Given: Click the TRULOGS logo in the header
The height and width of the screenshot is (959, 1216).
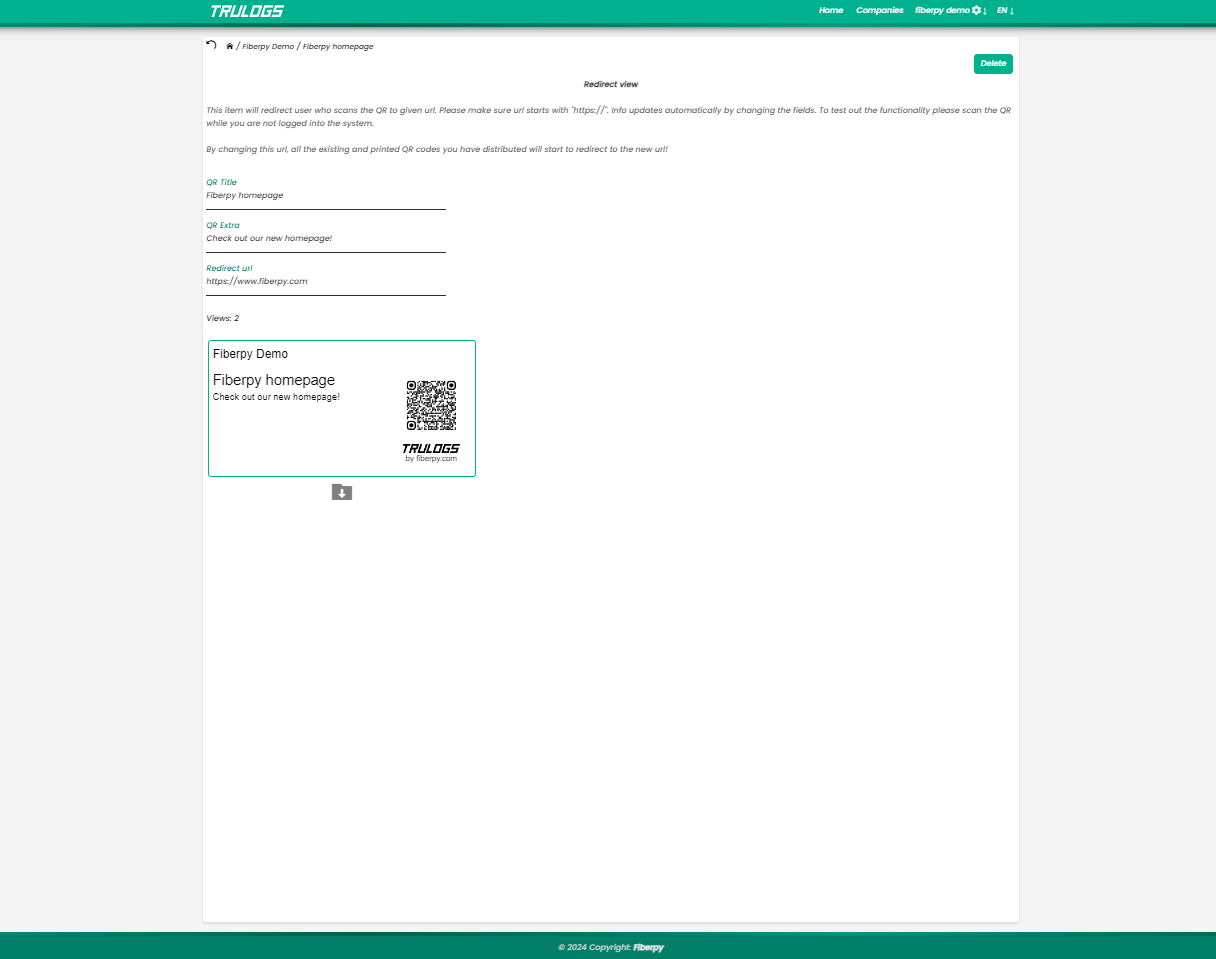Looking at the screenshot, I should pyautogui.click(x=247, y=11).
